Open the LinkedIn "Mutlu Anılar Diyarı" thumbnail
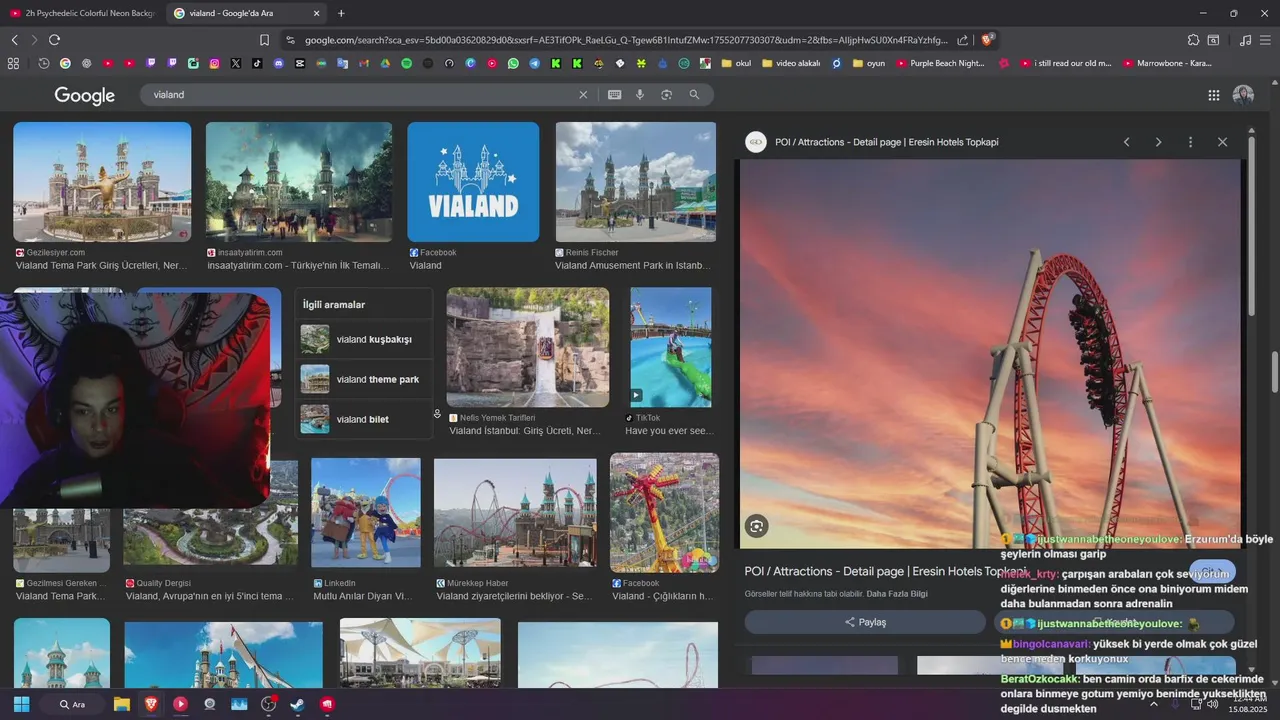1280x720 pixels. pyautogui.click(x=366, y=513)
